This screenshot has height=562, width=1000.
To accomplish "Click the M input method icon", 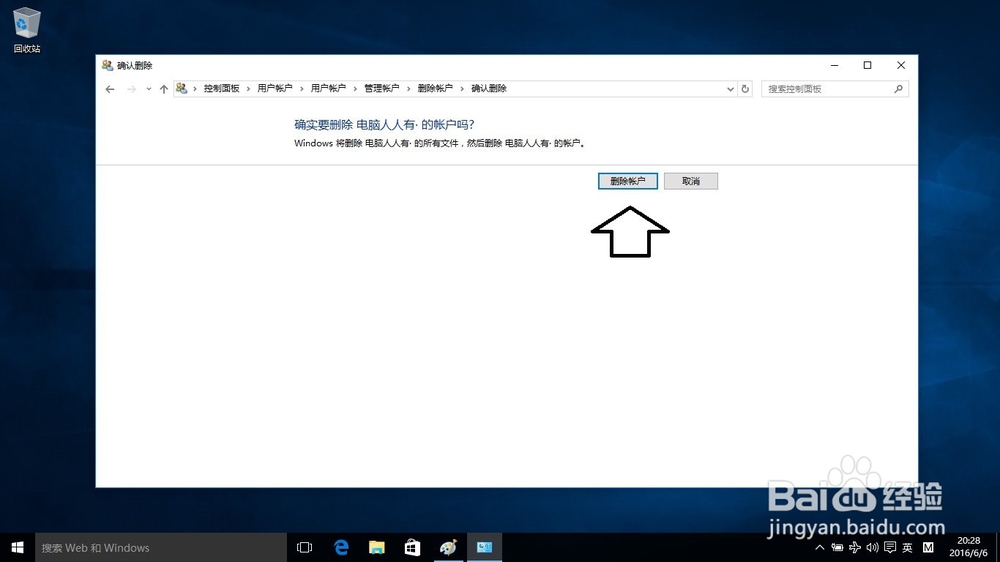I will [928, 547].
